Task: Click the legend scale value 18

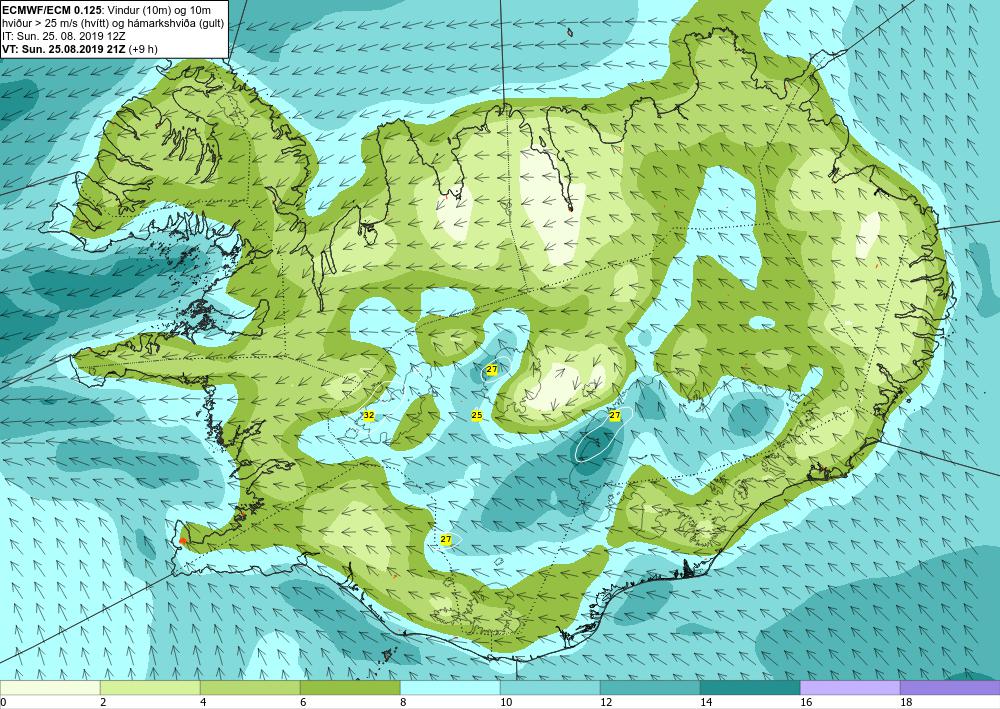Action: click(x=906, y=703)
